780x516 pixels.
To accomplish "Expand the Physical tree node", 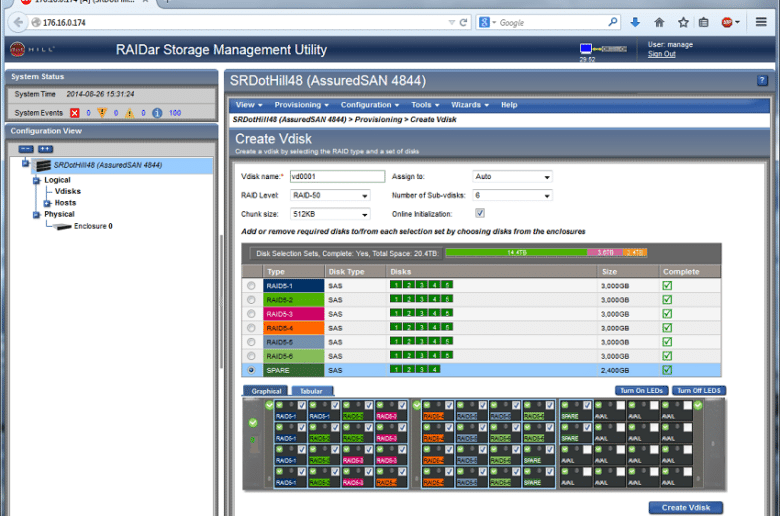I will (x=36, y=214).
